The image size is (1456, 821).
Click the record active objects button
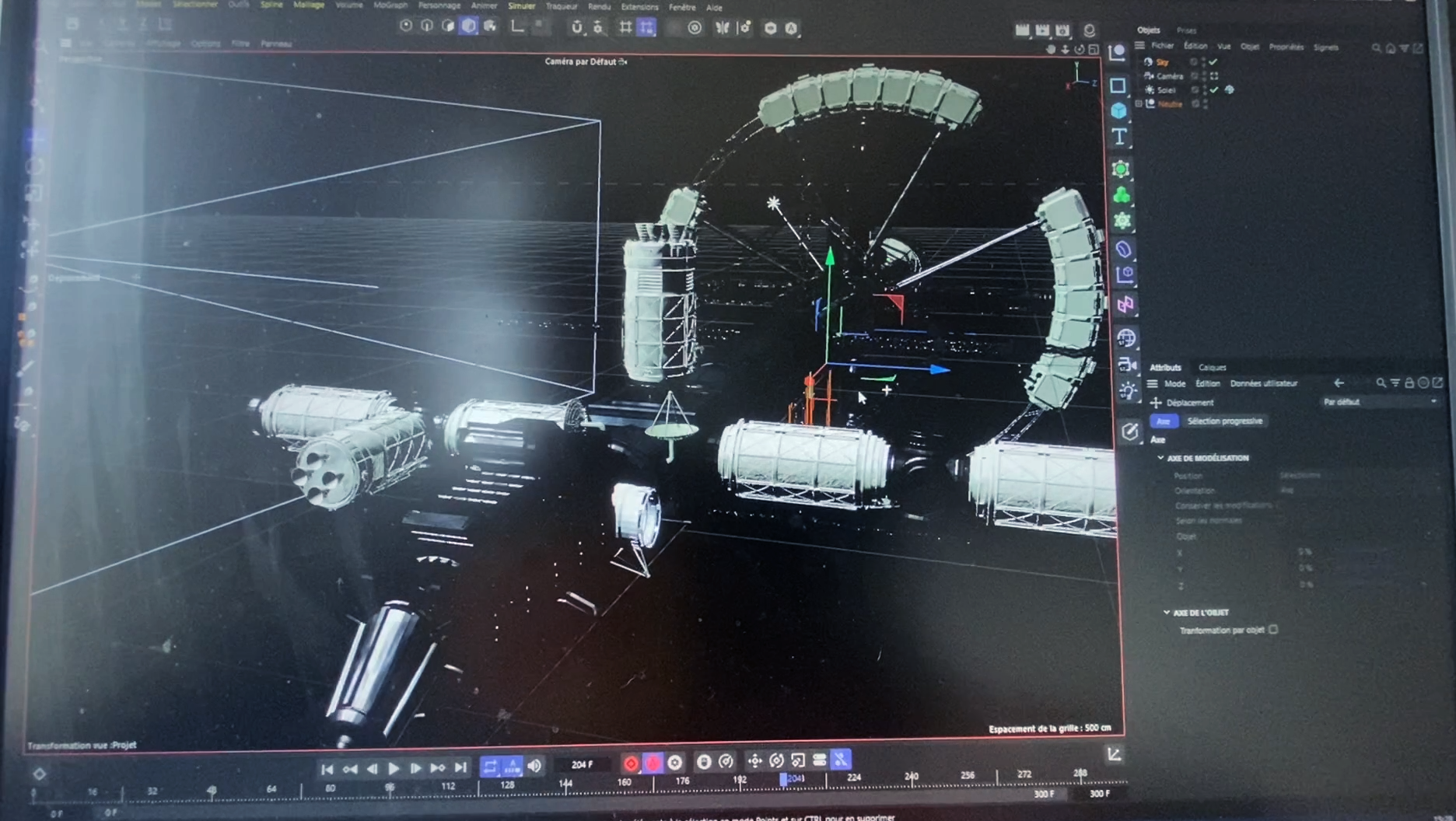point(631,763)
